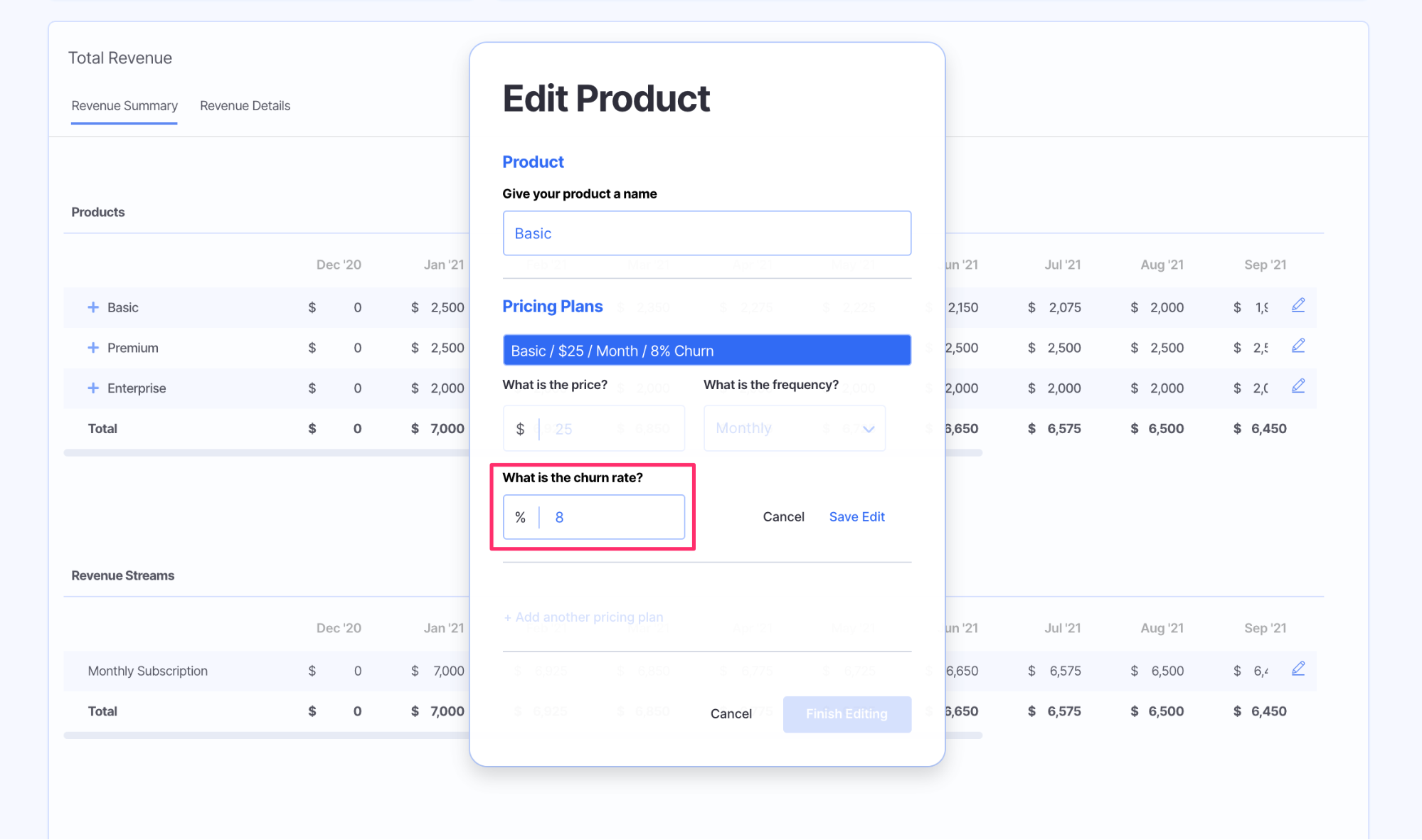
Task: Edit the churn rate percentage input field
Action: tap(611, 517)
